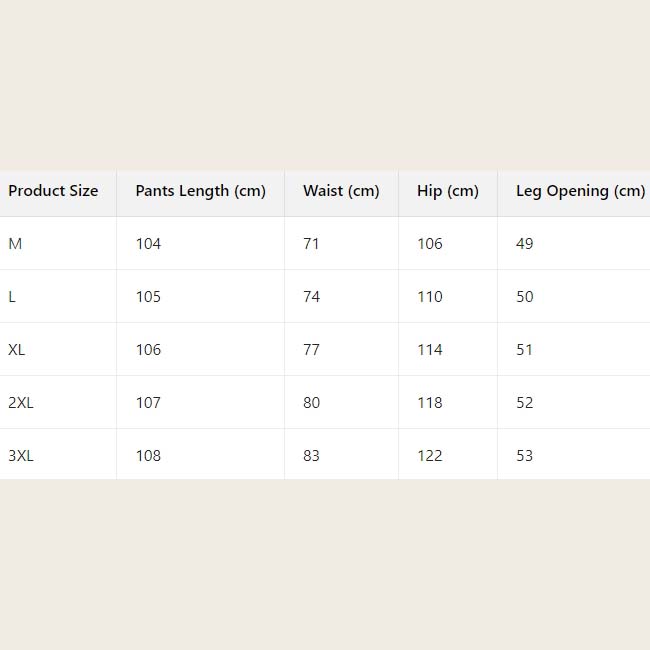The width and height of the screenshot is (650, 650).
Task: Click the Leg Opening (cm) header
Action: [x=580, y=191]
